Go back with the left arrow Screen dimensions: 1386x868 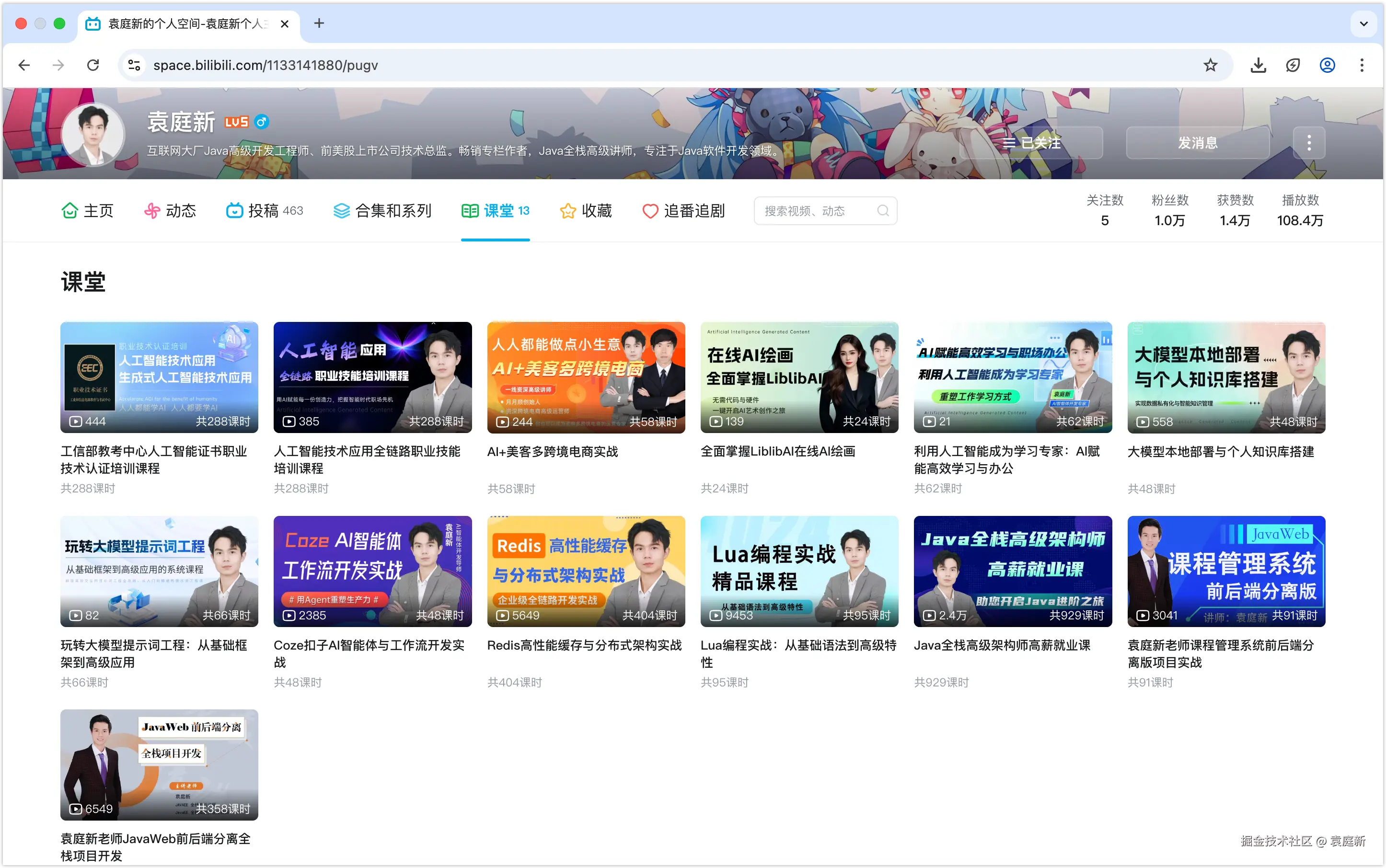24,66
